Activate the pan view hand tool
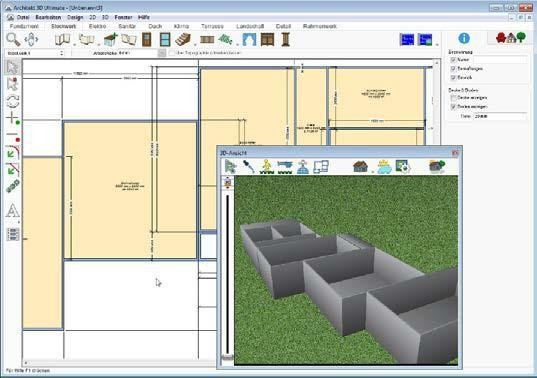This screenshot has width=537, height=378. [31, 39]
